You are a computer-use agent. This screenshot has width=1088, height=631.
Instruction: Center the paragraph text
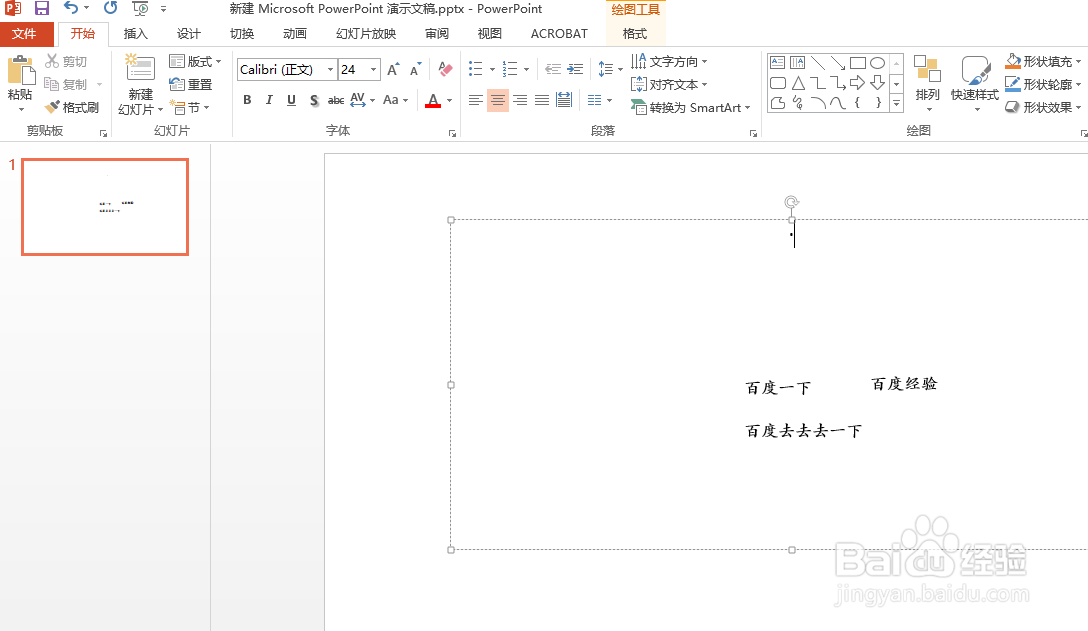(498, 100)
